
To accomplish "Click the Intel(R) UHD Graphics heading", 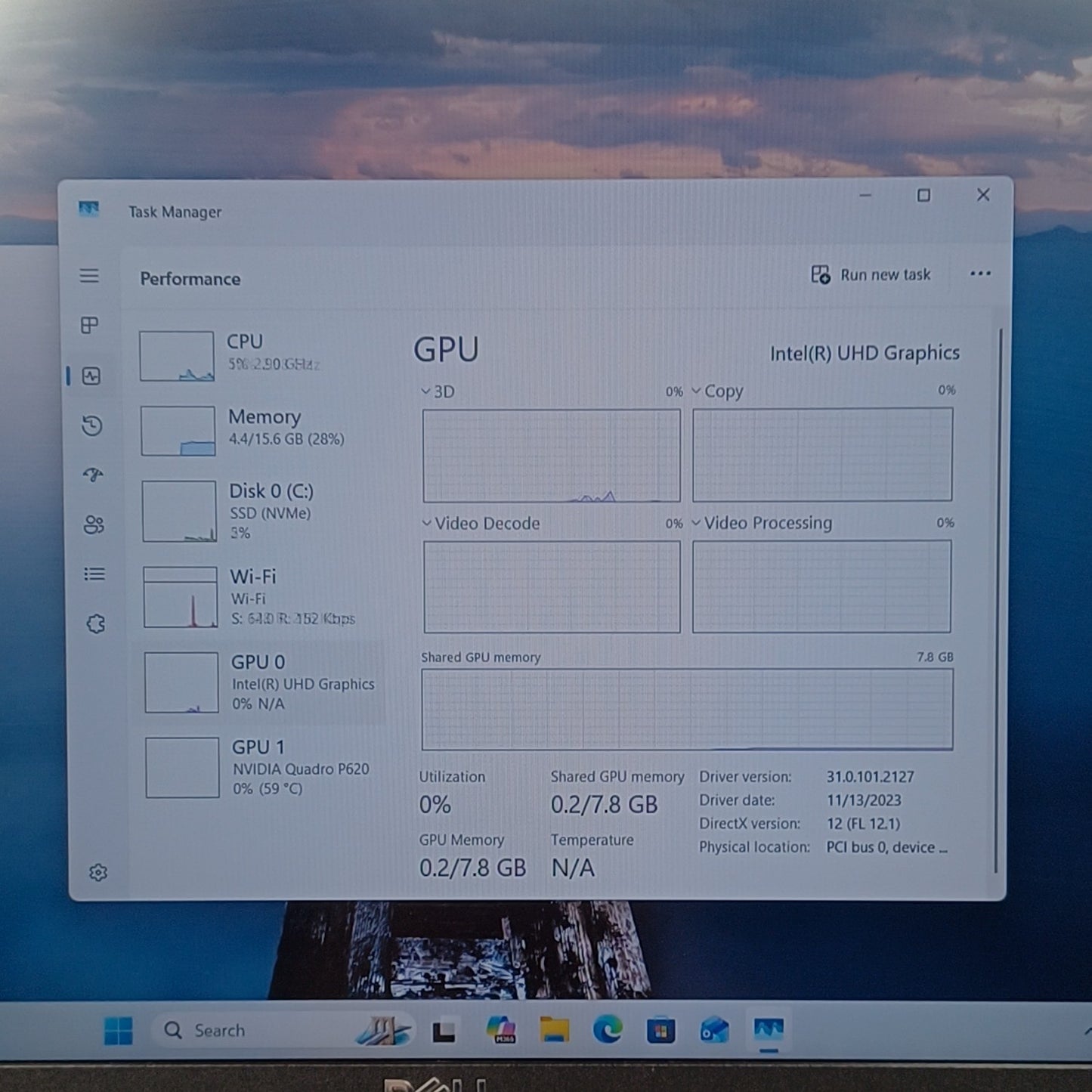I will tap(865, 353).
